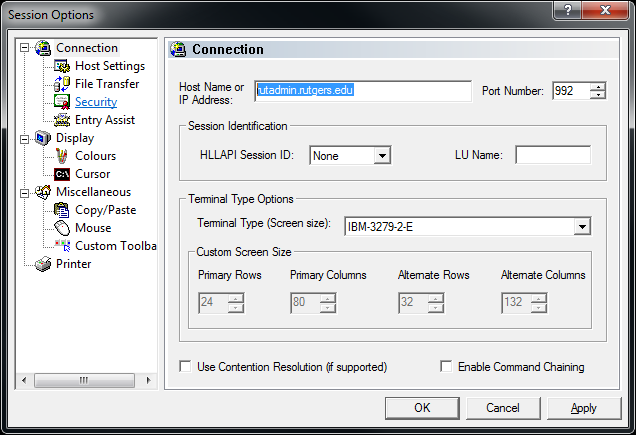The width and height of the screenshot is (636, 435).
Task: Click the Cursor tree icon
Action: coord(62,174)
